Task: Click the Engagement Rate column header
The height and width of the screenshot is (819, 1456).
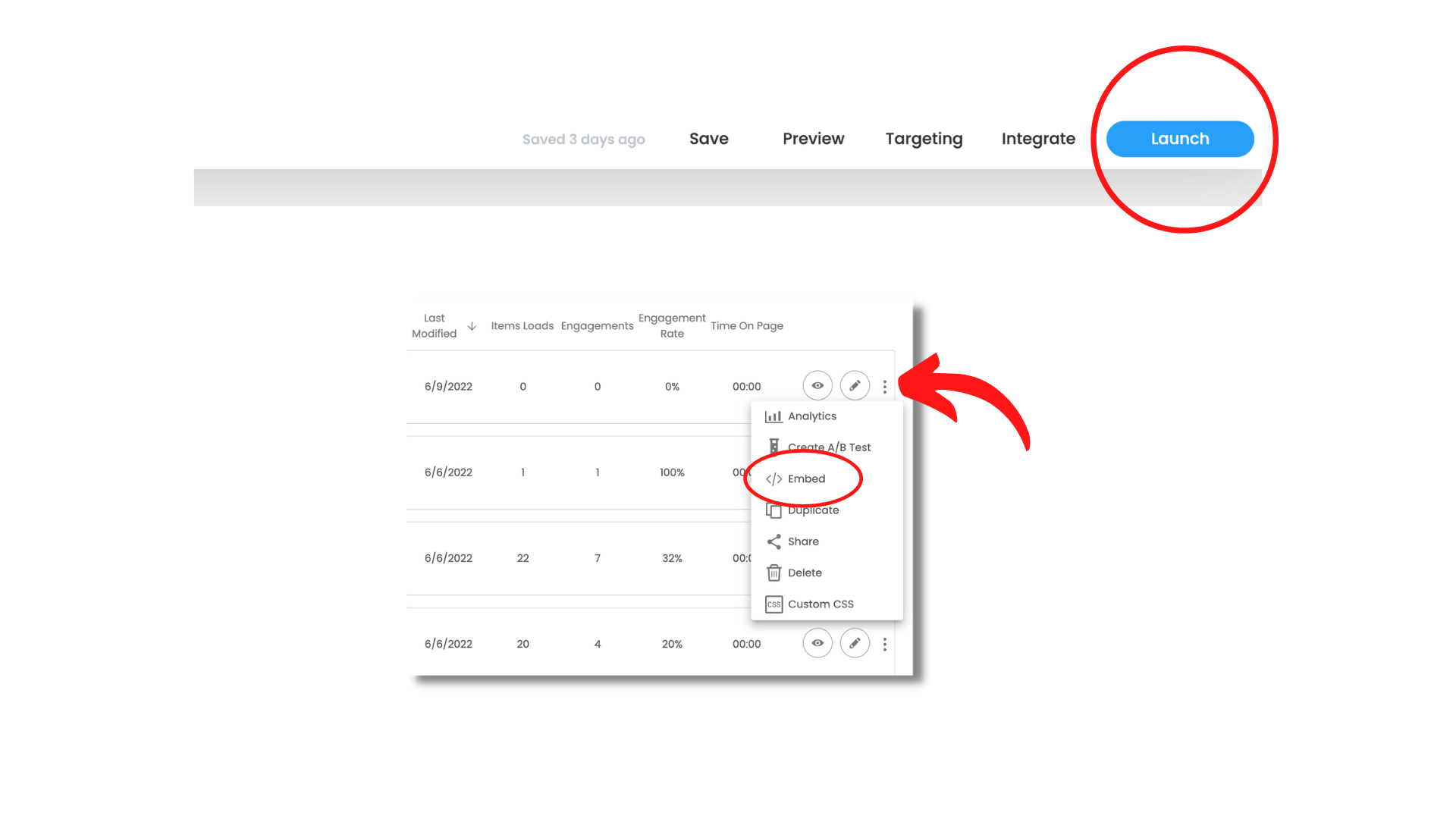Action: coord(672,326)
